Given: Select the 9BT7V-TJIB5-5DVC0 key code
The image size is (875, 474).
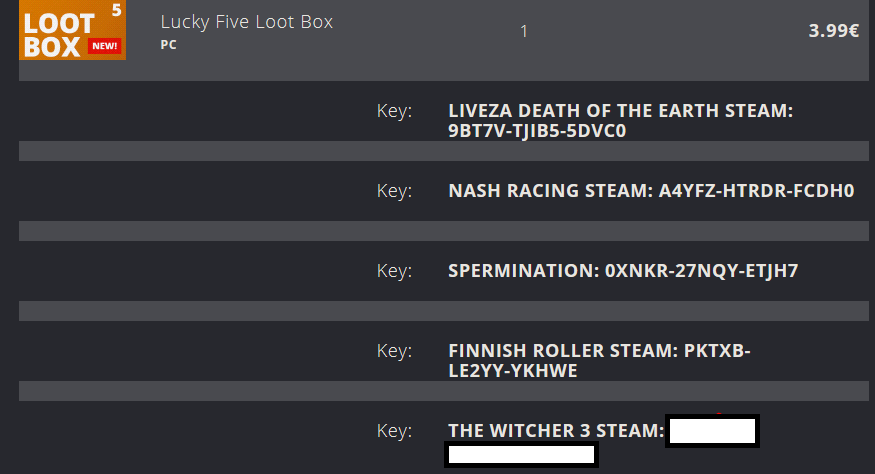Looking at the screenshot, I should coord(538,131).
